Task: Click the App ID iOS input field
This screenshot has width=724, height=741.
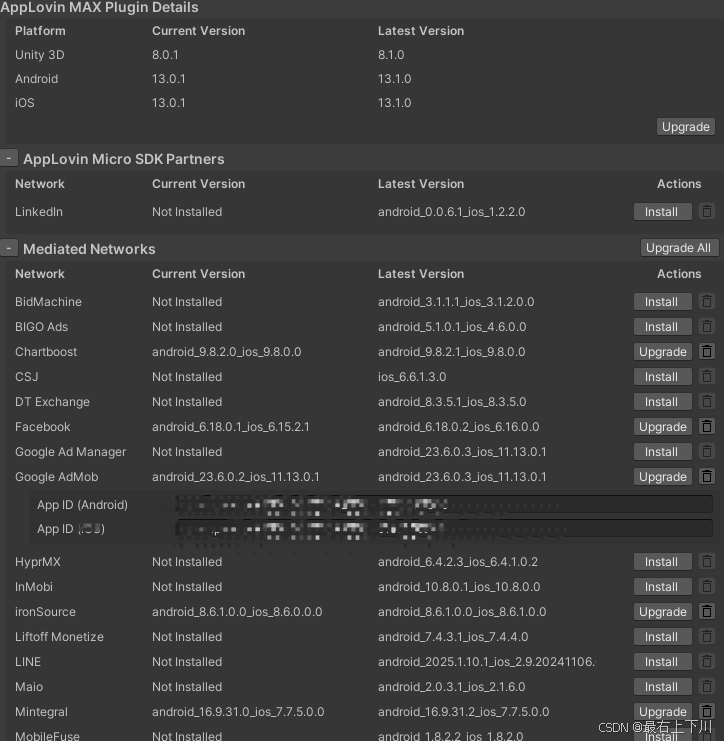Action: click(444, 528)
